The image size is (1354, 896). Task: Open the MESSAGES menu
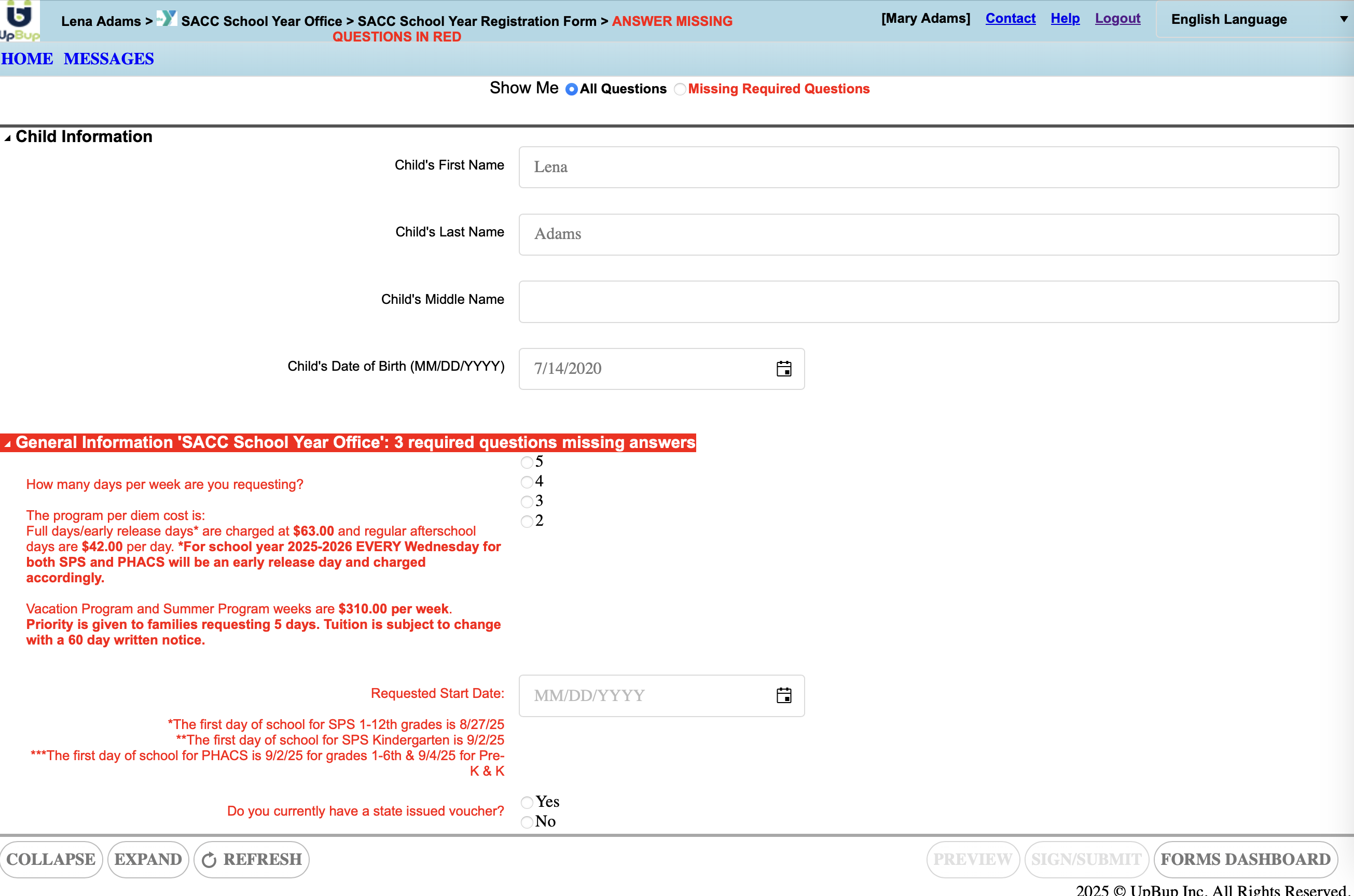click(x=108, y=59)
